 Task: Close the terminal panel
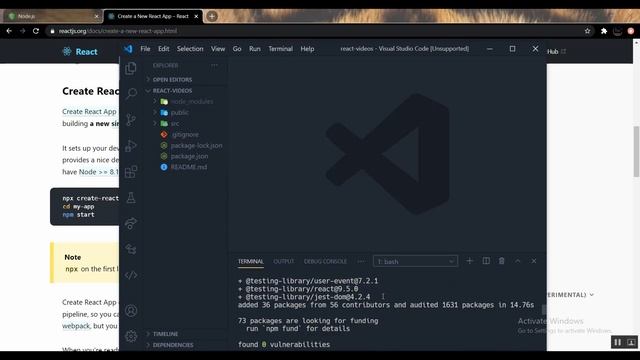533,261
